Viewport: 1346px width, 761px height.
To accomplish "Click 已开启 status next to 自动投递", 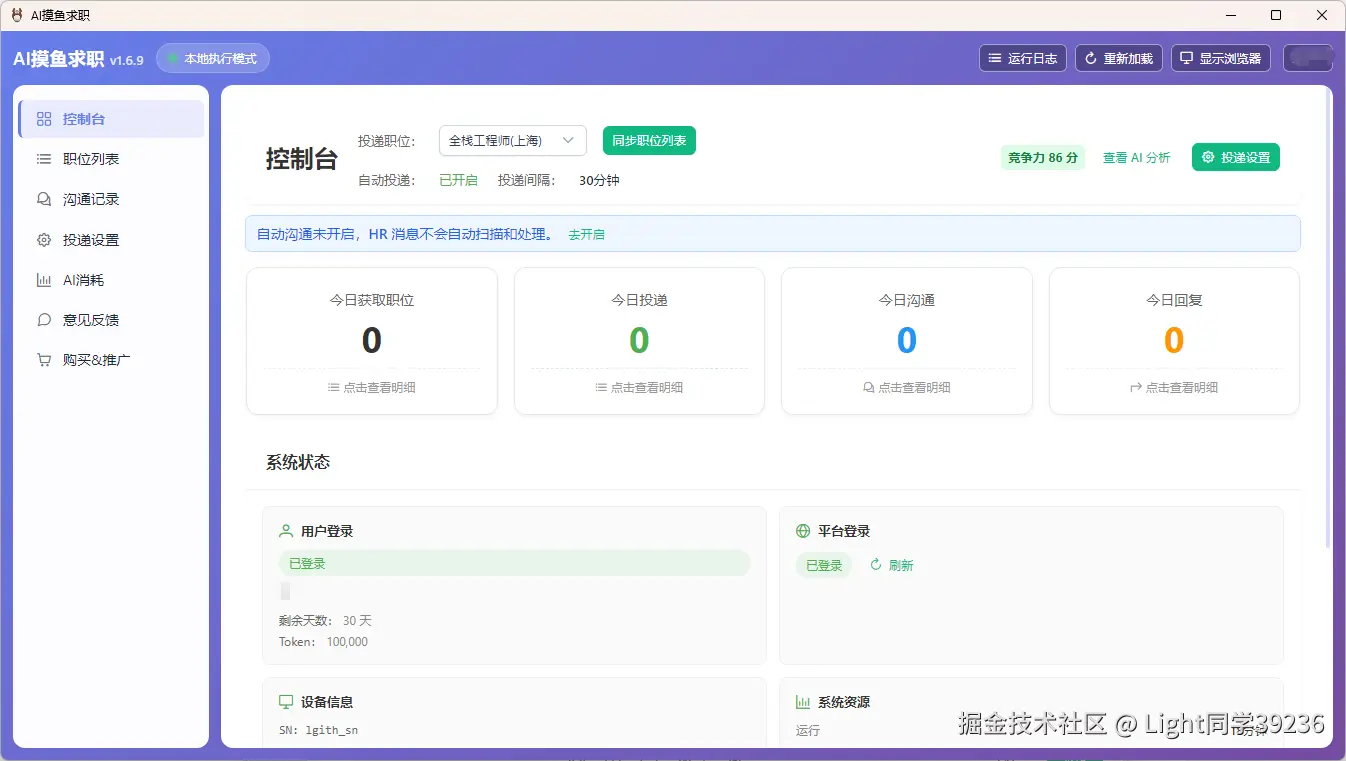I will 458,181.
